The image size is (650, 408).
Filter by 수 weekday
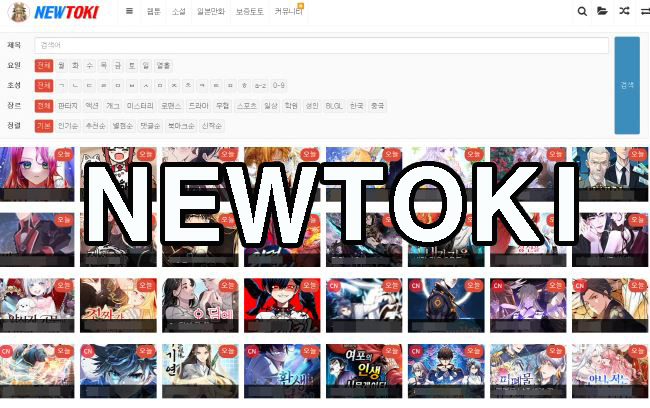point(90,65)
